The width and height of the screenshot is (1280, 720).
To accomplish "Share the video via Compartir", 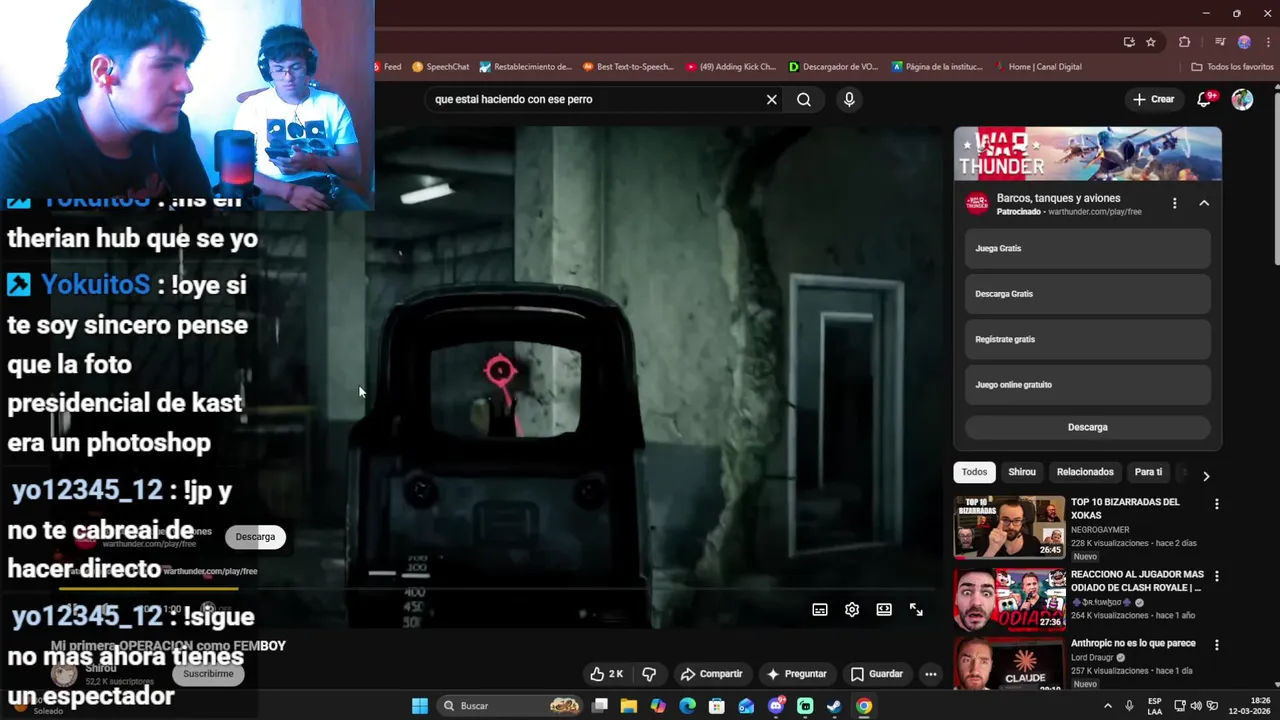I will click(711, 674).
